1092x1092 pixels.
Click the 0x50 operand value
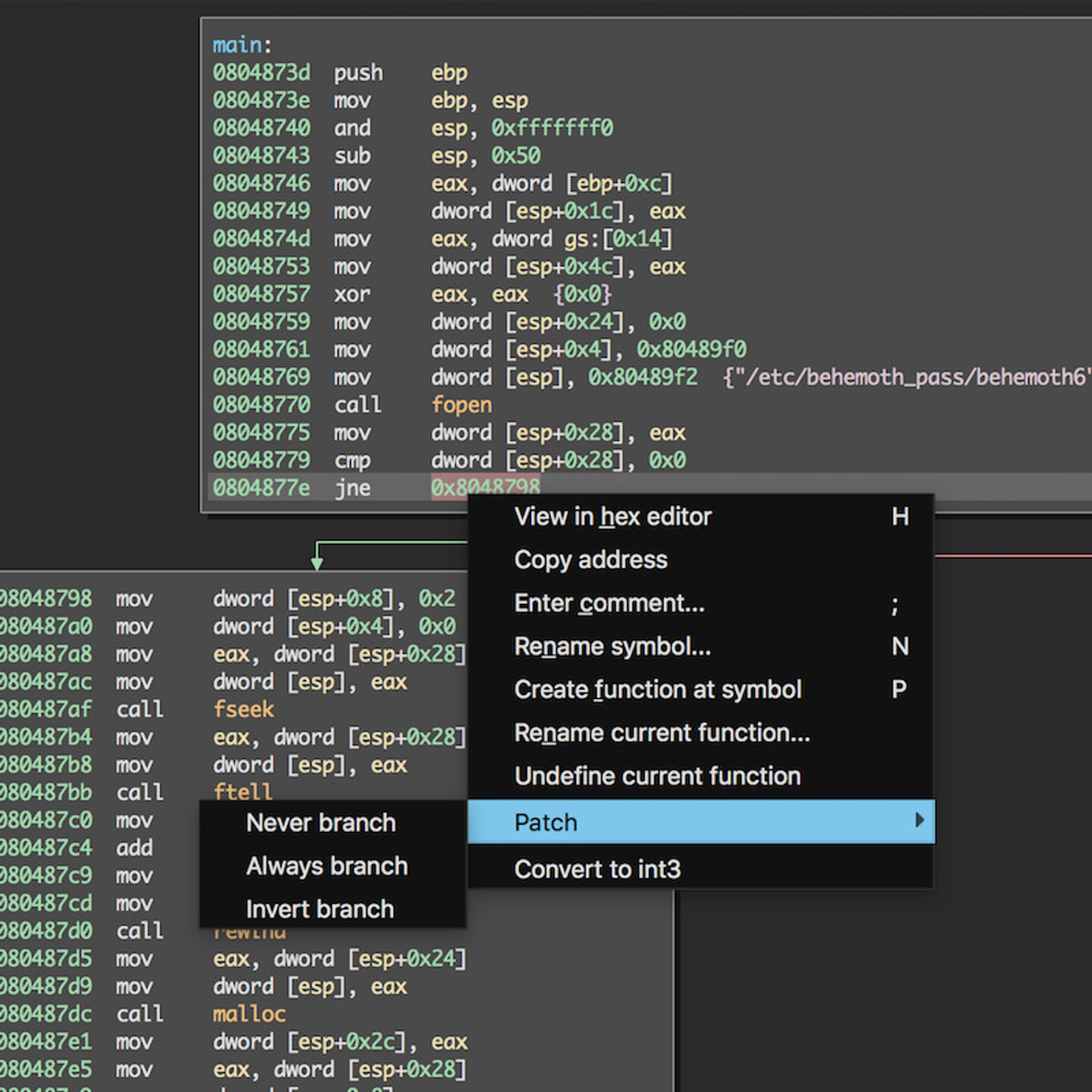click(x=516, y=156)
